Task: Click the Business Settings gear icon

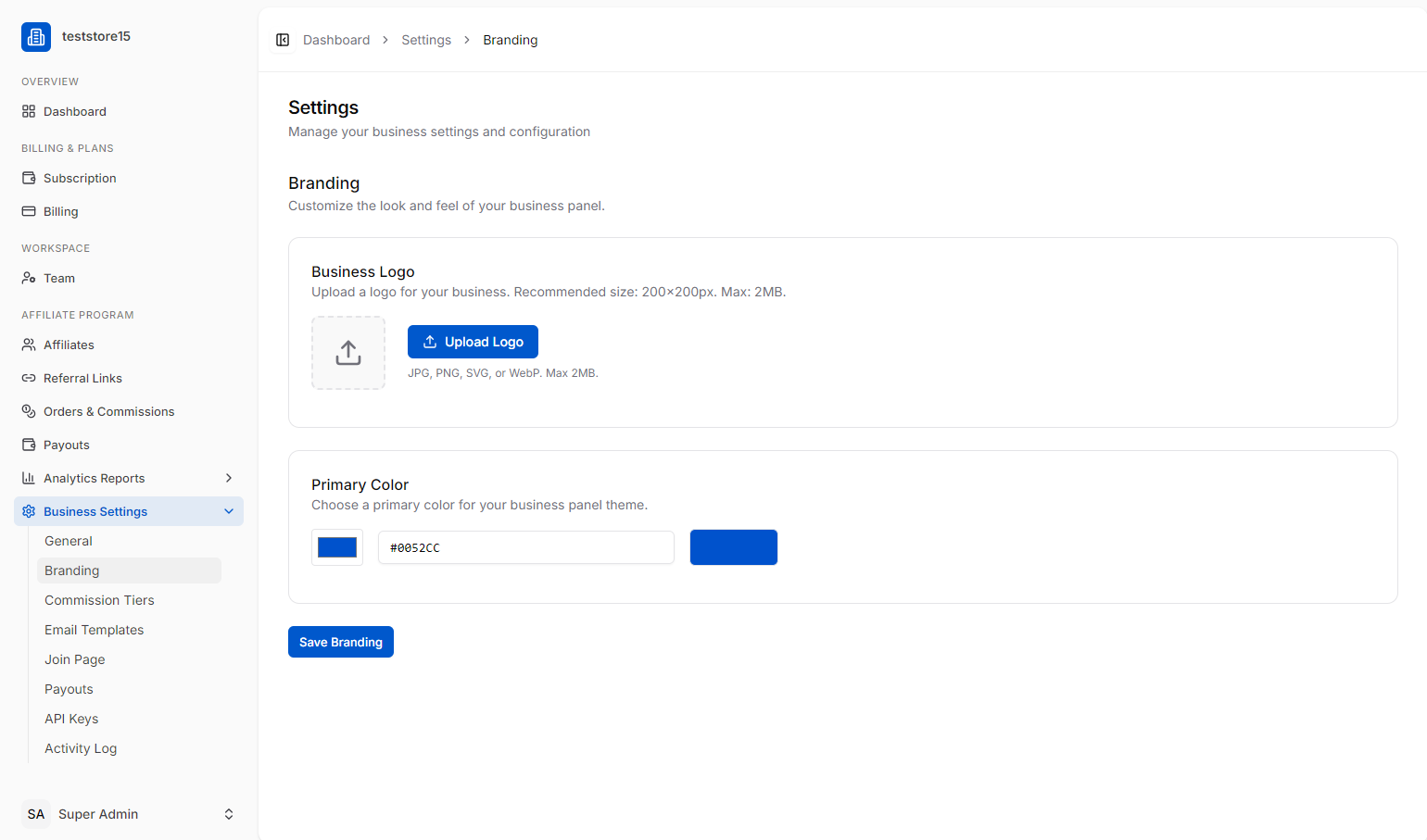Action: click(x=29, y=511)
